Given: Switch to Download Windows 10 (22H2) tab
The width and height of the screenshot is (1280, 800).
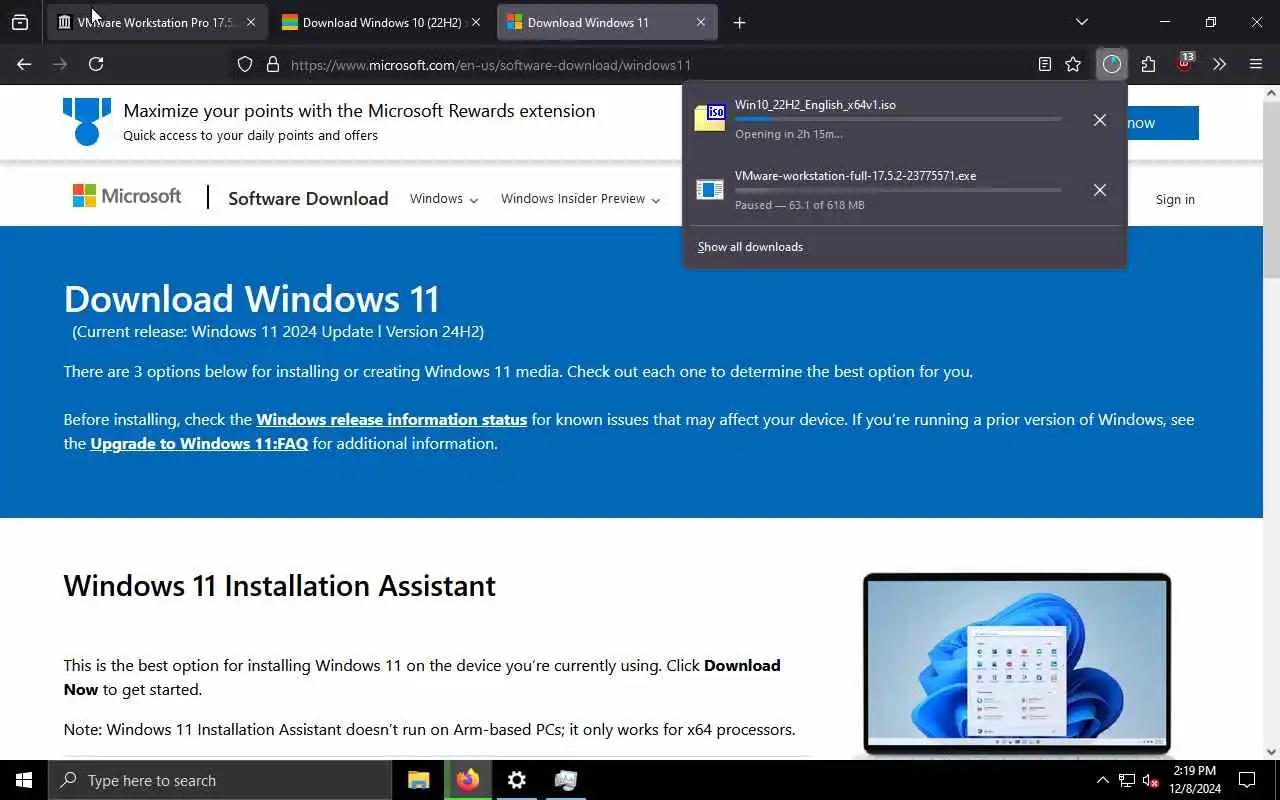Looking at the screenshot, I should pyautogui.click(x=382, y=22).
